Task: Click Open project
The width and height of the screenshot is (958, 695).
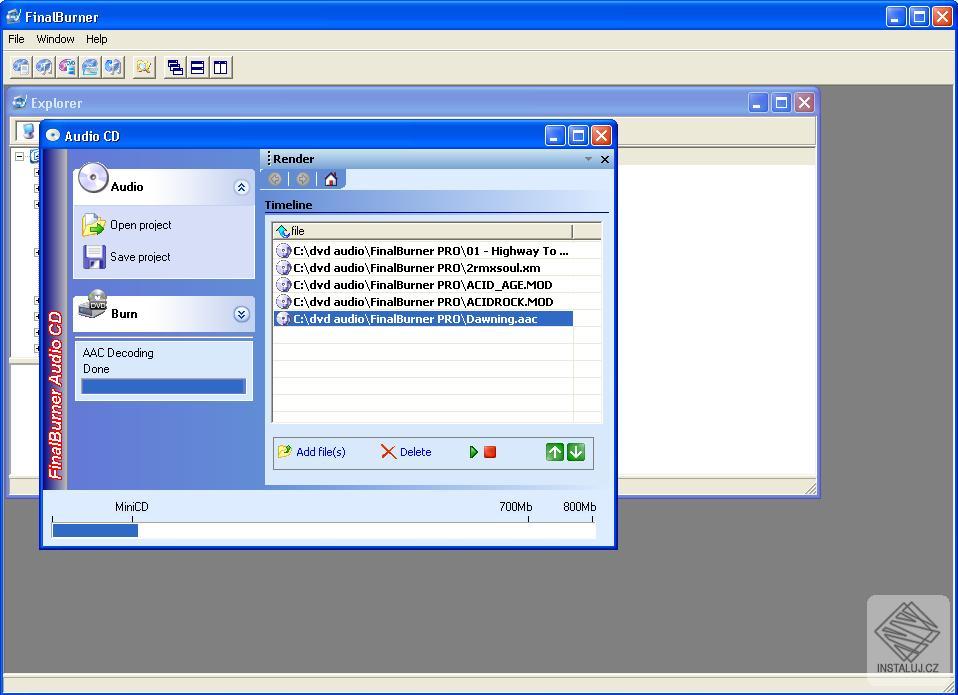Action: click(x=141, y=225)
